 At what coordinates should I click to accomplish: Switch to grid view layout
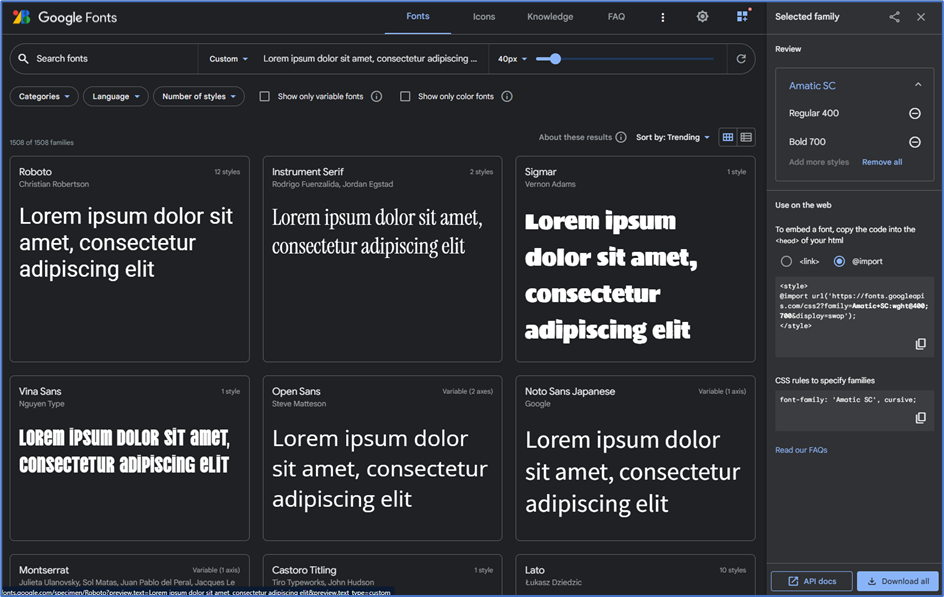728,137
